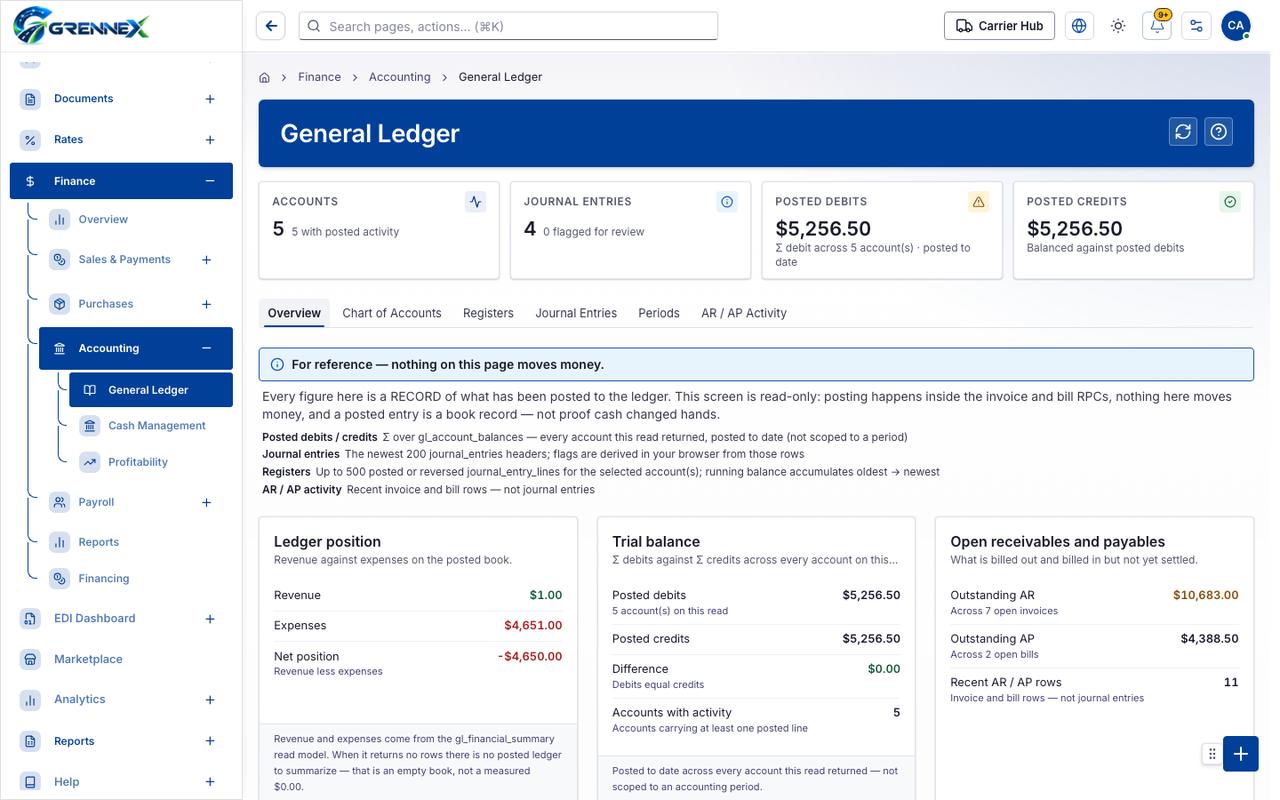The height and width of the screenshot is (800, 1280).
Task: Click the back arrow button in top bar
Action: pyautogui.click(x=271, y=26)
